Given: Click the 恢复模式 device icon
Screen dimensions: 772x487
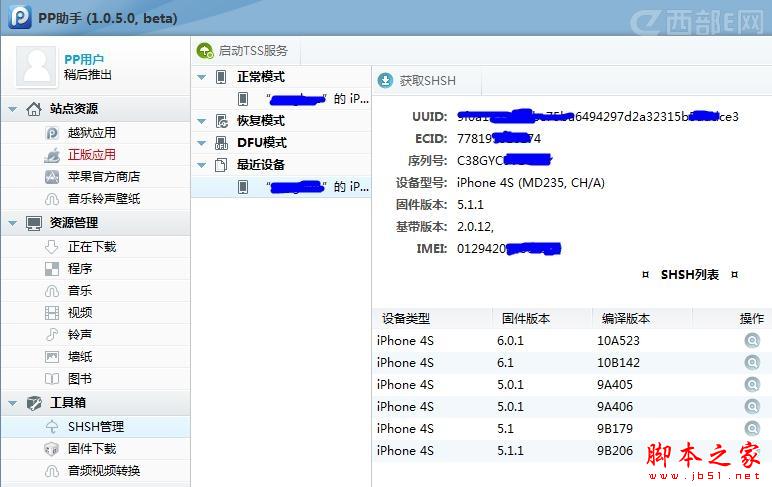Looking at the screenshot, I should click(222, 121).
